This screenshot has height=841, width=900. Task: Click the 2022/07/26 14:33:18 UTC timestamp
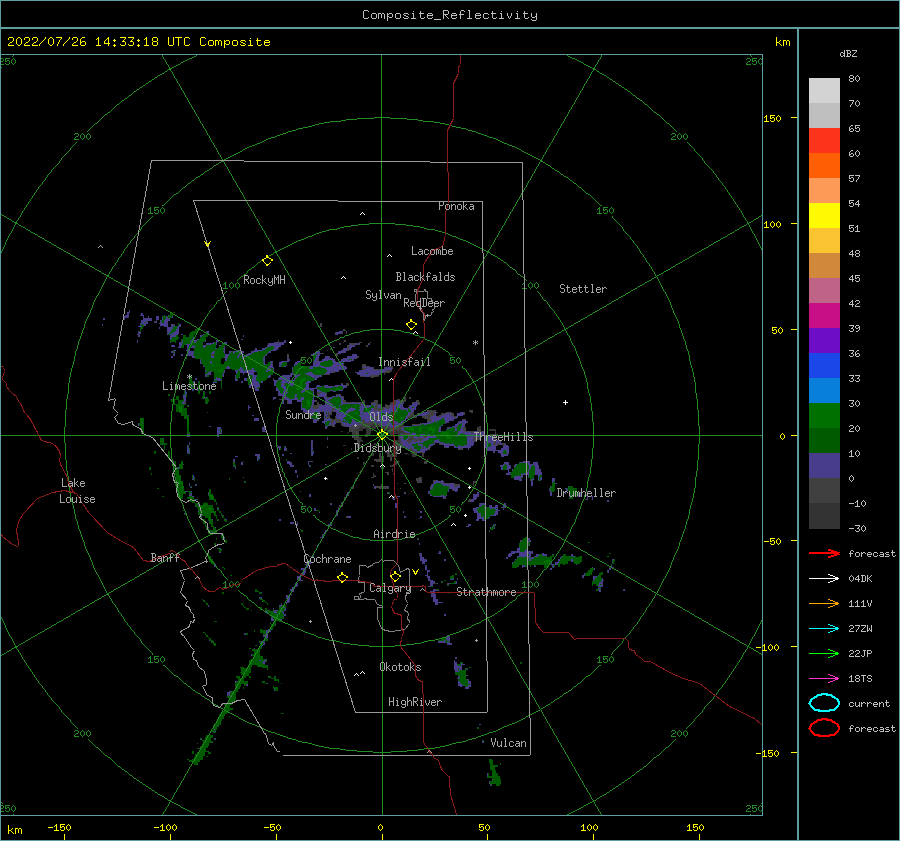pyautogui.click(x=99, y=42)
